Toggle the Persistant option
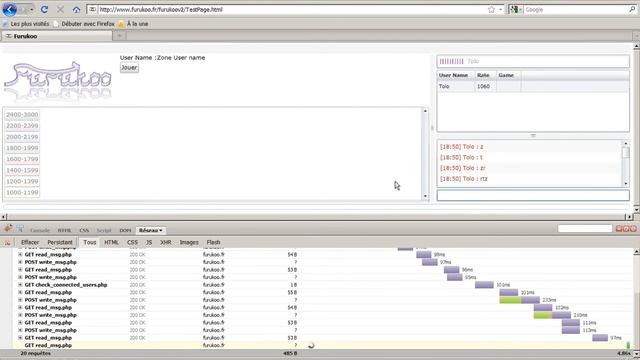 60,242
